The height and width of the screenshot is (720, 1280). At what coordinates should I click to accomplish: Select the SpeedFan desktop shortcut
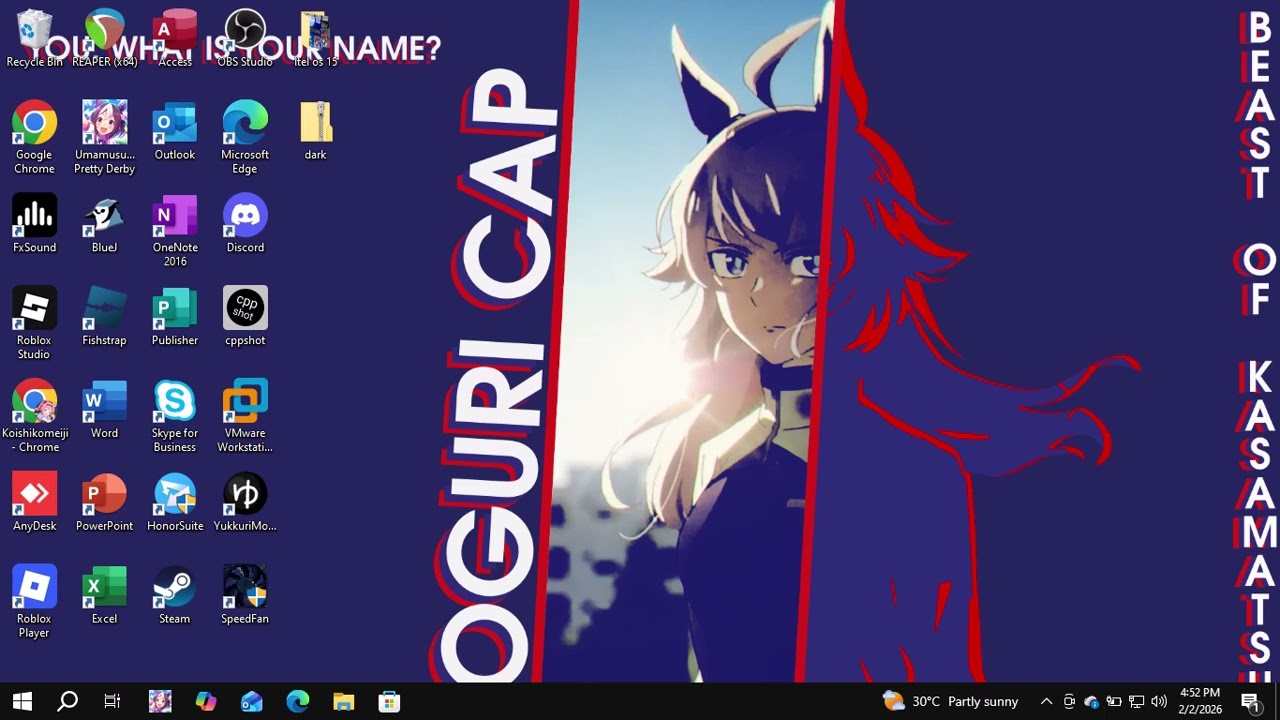[x=245, y=595]
